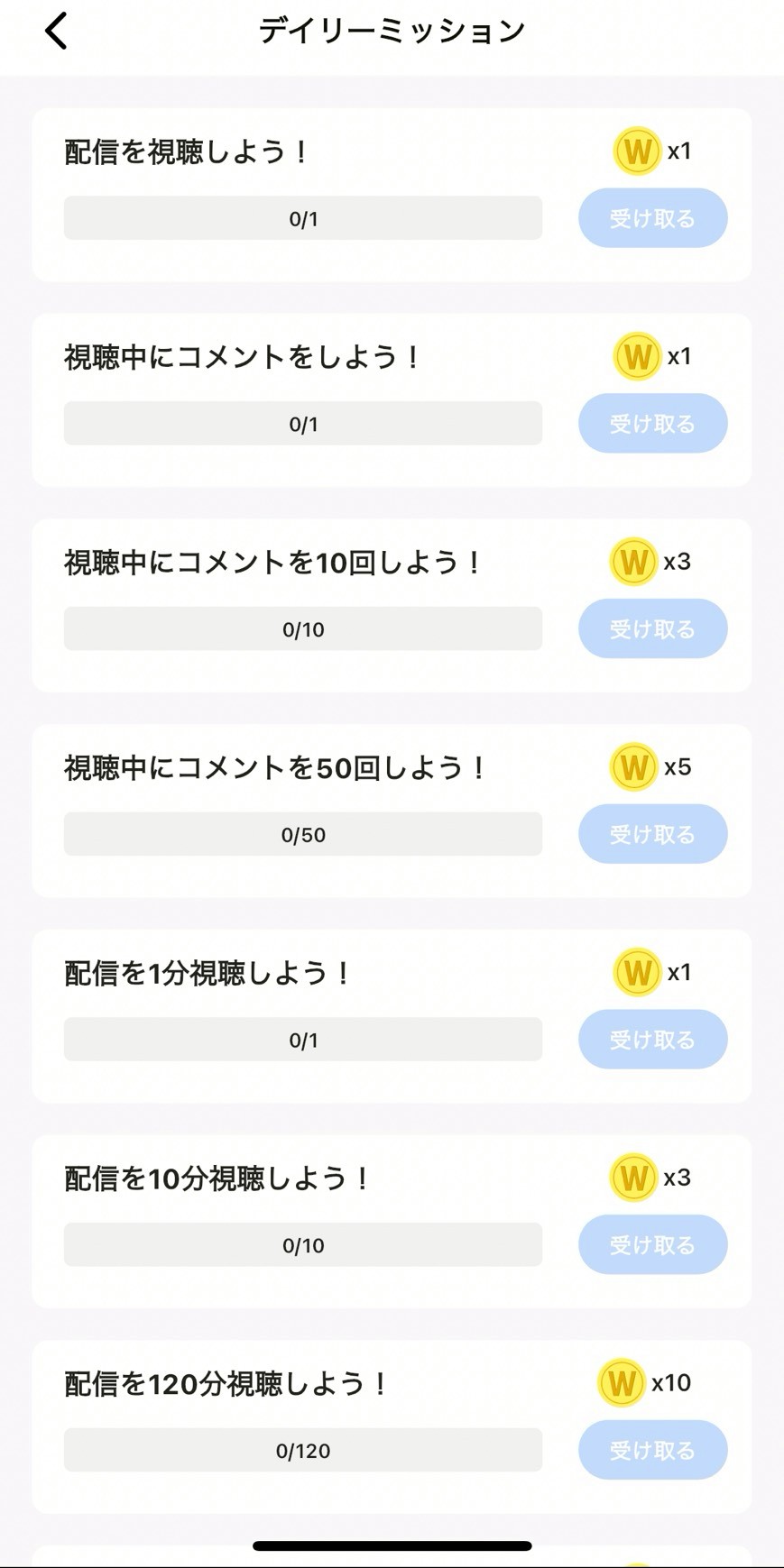Claim the 50-comment mission reward

652,834
